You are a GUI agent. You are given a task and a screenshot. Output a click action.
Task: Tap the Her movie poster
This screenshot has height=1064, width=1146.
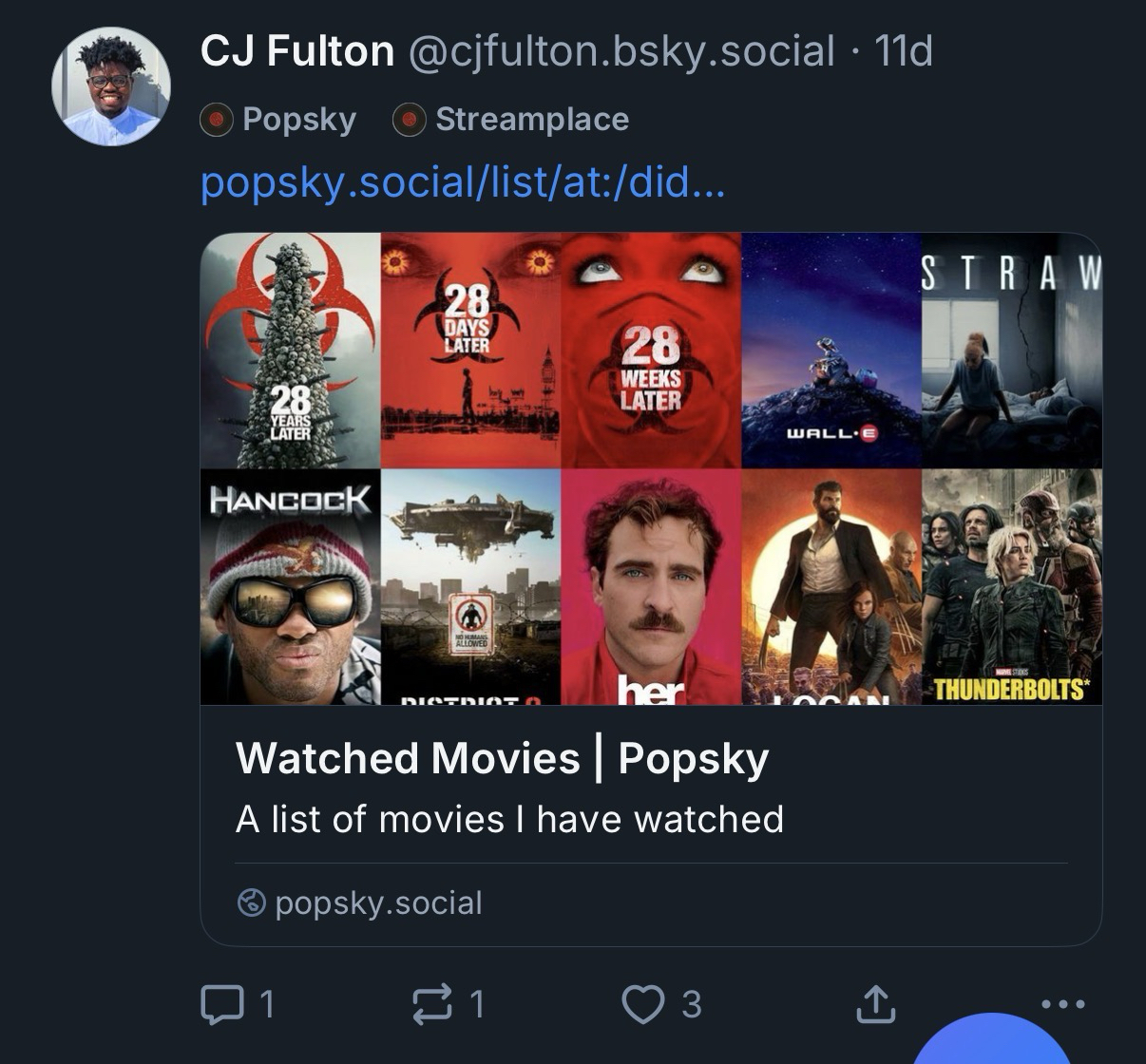650,586
